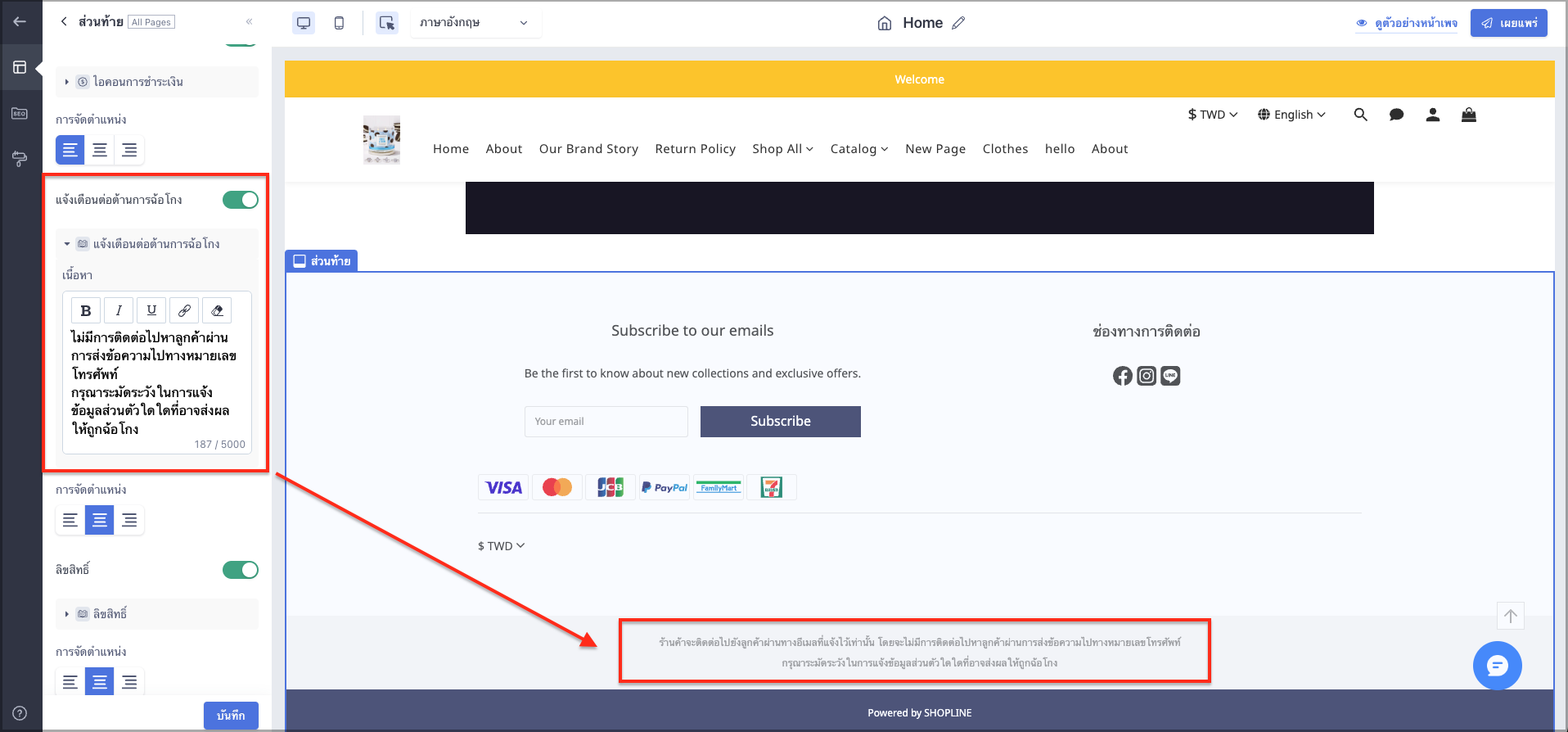This screenshot has width=1568, height=732.
Task: Click the store logo thumbnail
Action: (x=381, y=140)
